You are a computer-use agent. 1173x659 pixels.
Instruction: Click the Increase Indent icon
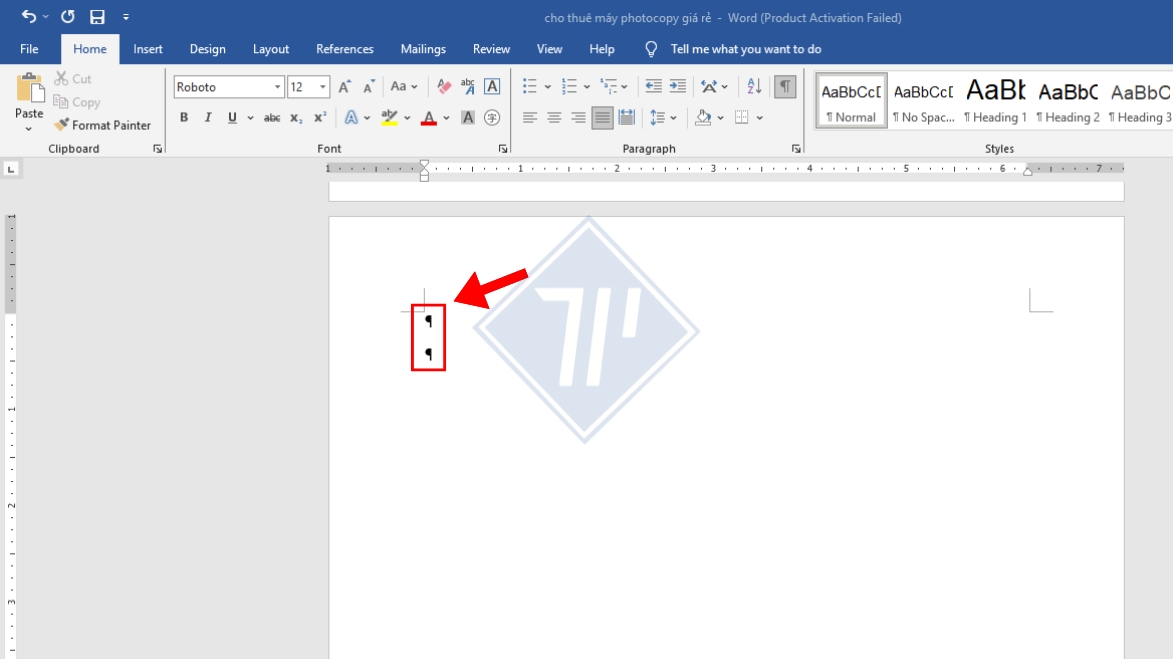click(x=678, y=87)
